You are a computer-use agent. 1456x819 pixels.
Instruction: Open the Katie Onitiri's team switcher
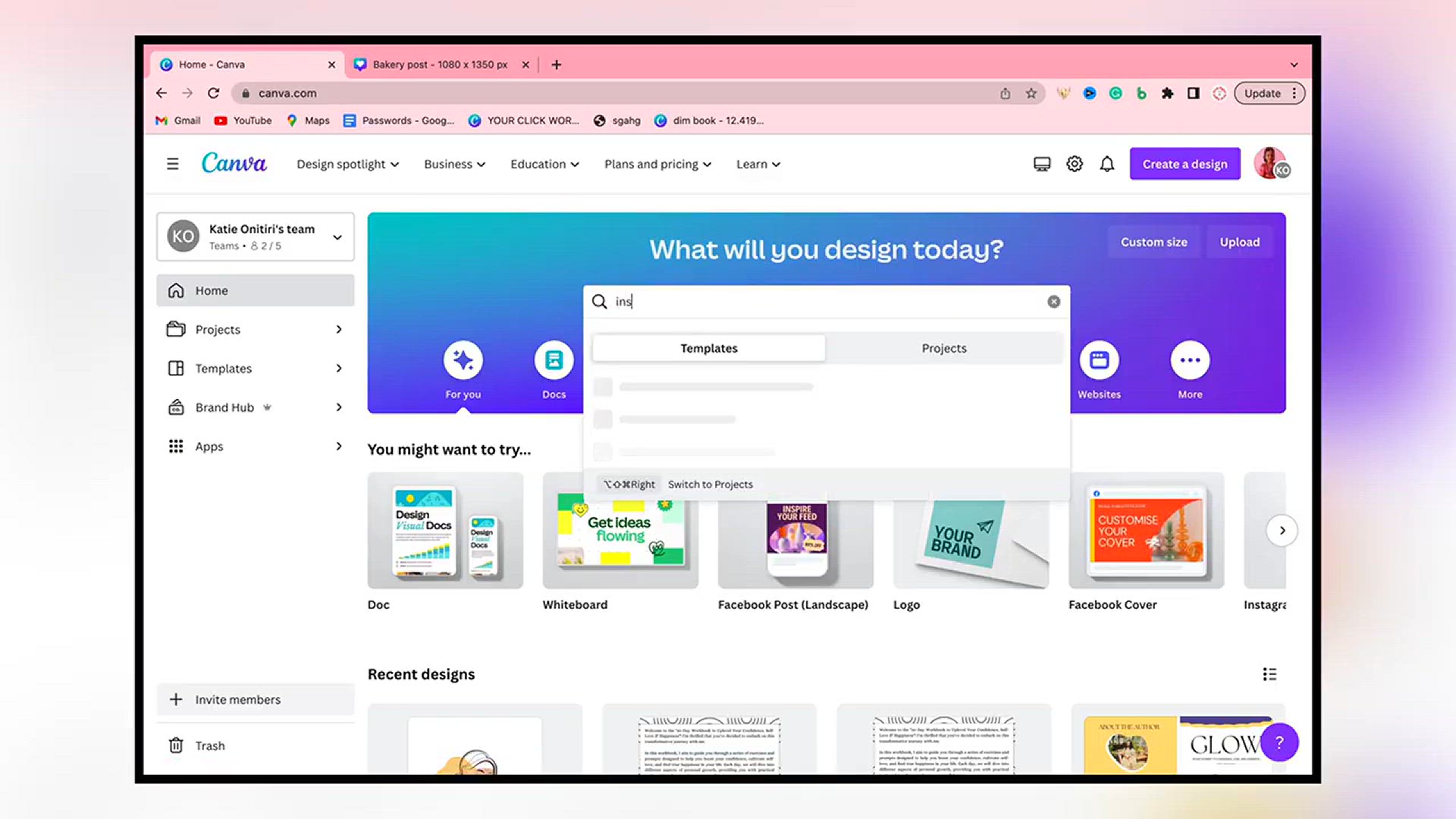[x=256, y=237]
